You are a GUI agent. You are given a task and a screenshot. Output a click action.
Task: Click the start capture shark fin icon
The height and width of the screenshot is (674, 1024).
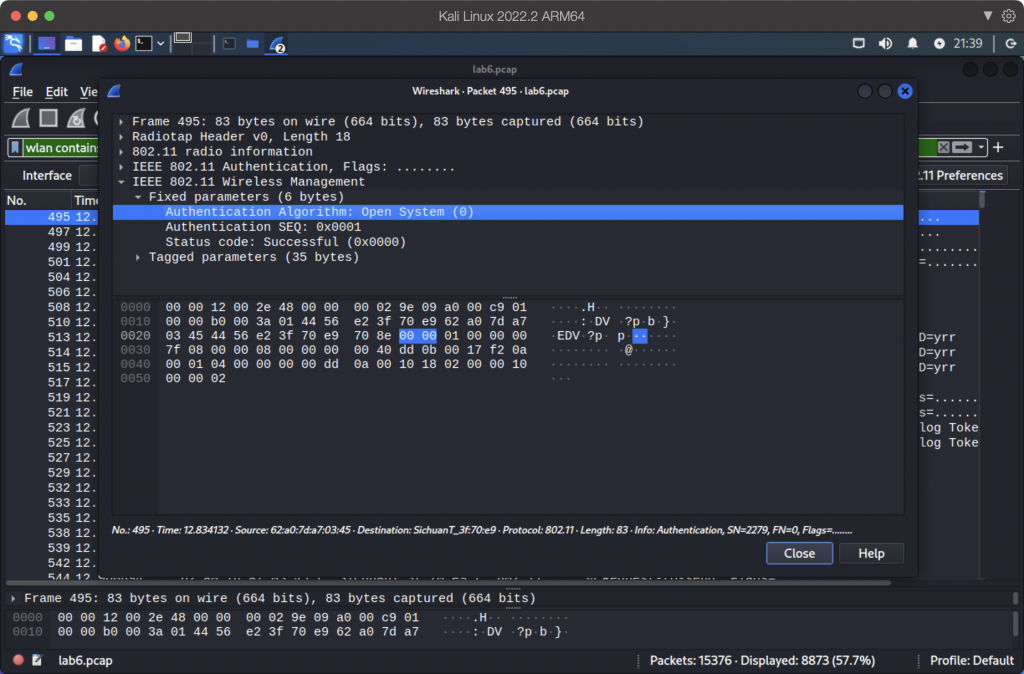[21, 118]
